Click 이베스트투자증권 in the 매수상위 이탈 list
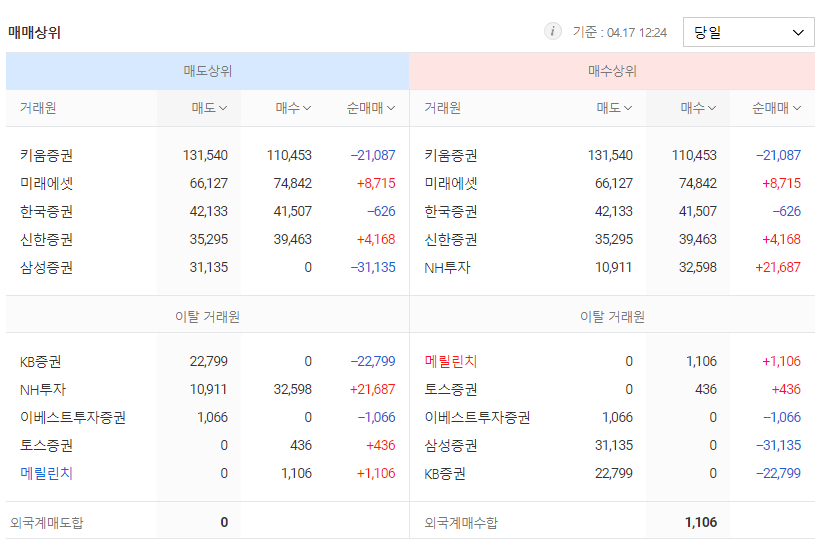 tap(477, 417)
